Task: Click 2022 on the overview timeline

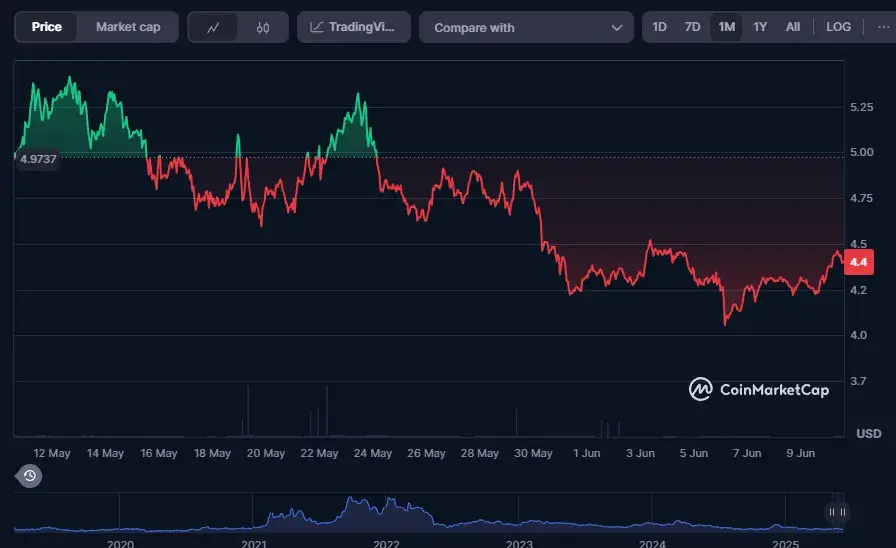Action: 386,543
